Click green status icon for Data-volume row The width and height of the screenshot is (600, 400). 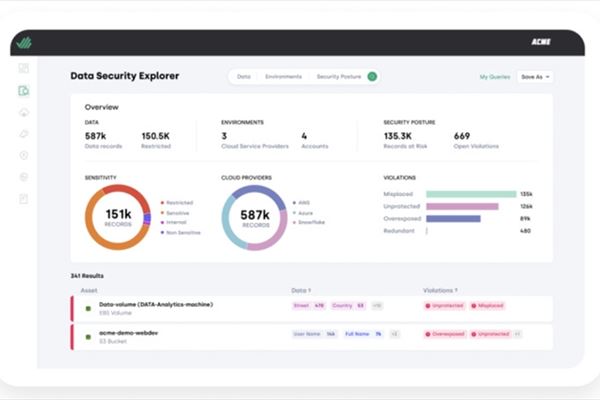[88, 309]
